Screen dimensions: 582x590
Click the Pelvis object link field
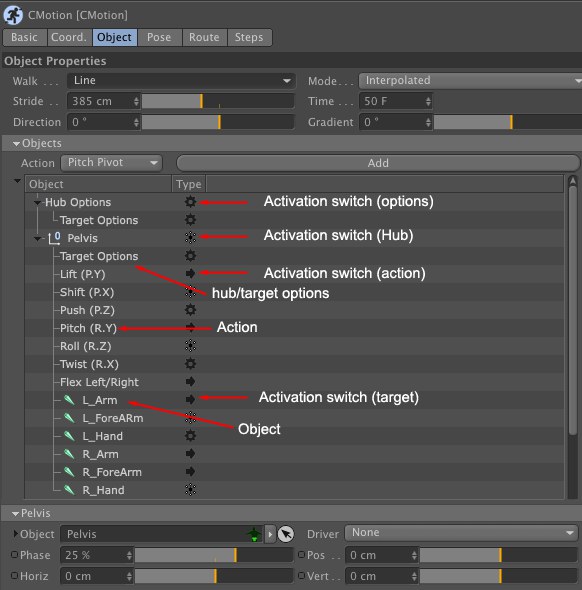coord(162,534)
